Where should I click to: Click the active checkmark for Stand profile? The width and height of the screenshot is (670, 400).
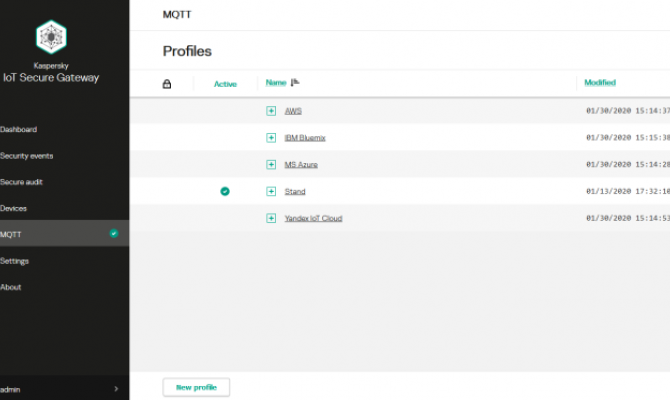click(x=225, y=191)
